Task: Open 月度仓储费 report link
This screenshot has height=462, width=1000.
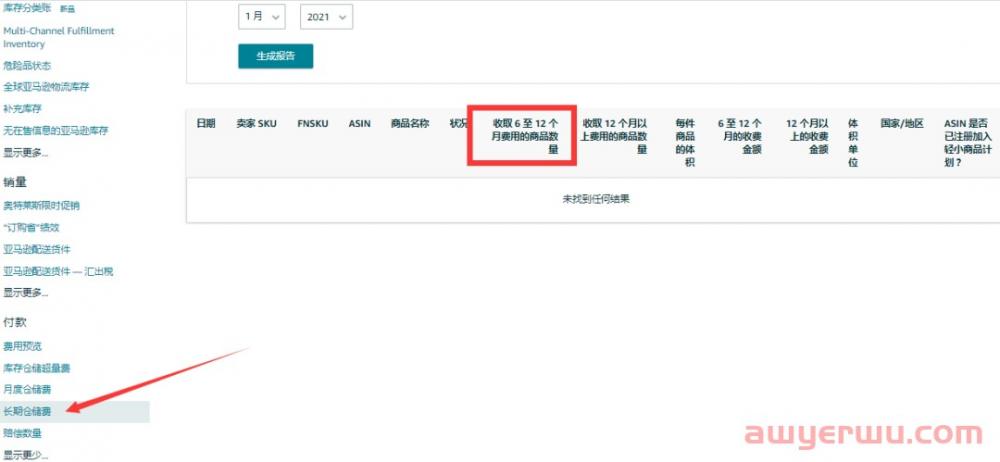Action: point(27,389)
